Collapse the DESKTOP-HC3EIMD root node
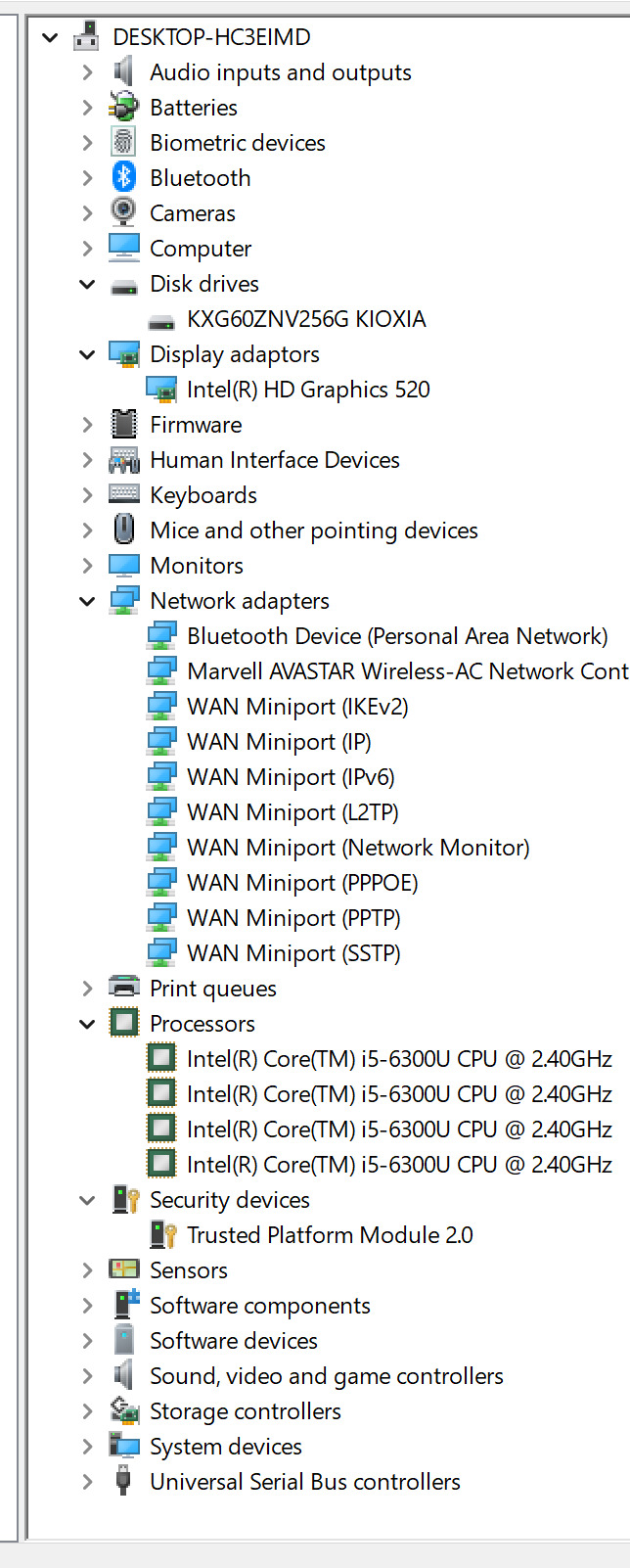This screenshot has height=1568, width=630. [50, 37]
